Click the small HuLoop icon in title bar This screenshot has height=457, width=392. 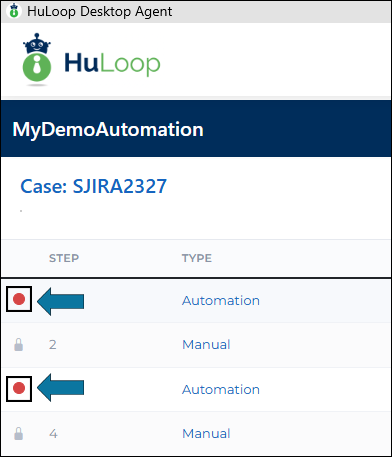14,11
